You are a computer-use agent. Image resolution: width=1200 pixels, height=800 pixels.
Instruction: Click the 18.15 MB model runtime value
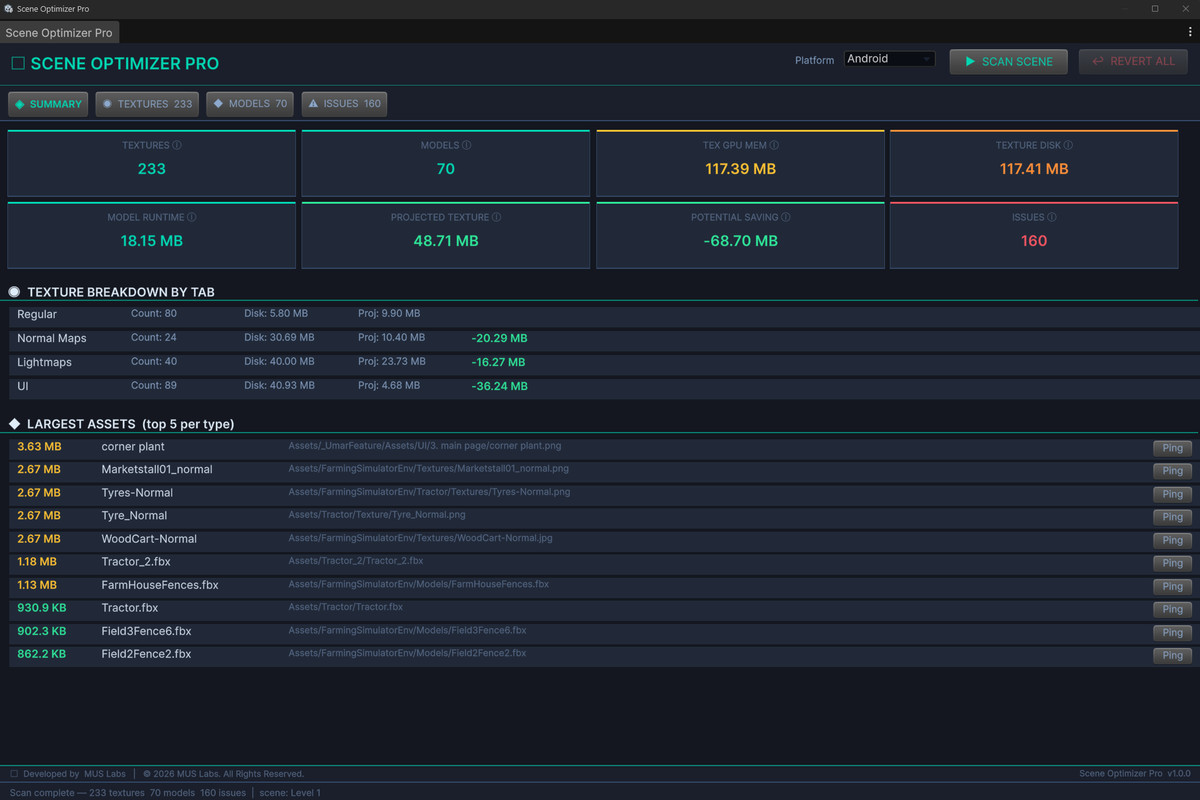click(152, 241)
